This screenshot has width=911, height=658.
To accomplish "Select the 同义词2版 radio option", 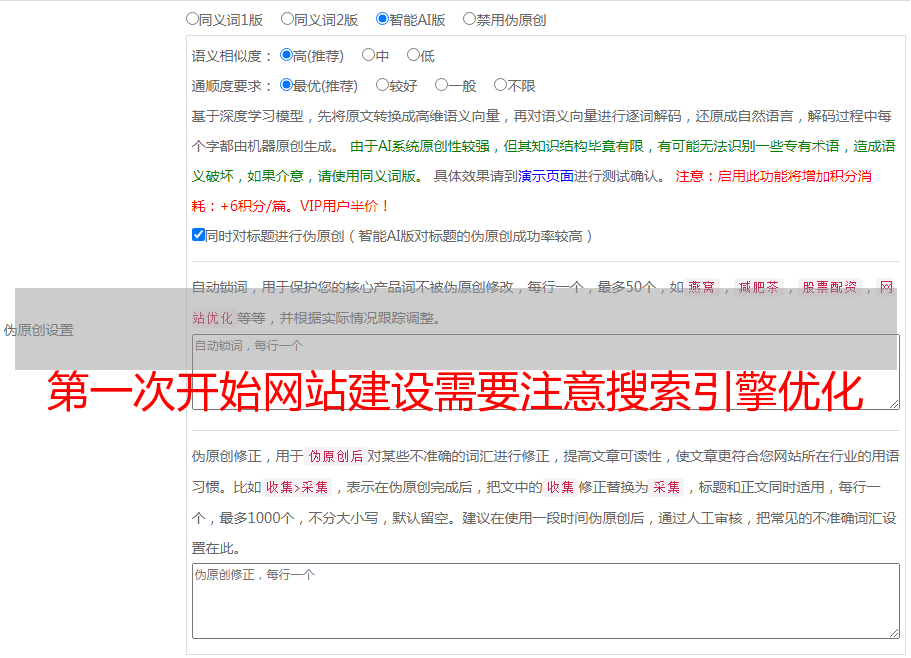I will (x=287, y=19).
